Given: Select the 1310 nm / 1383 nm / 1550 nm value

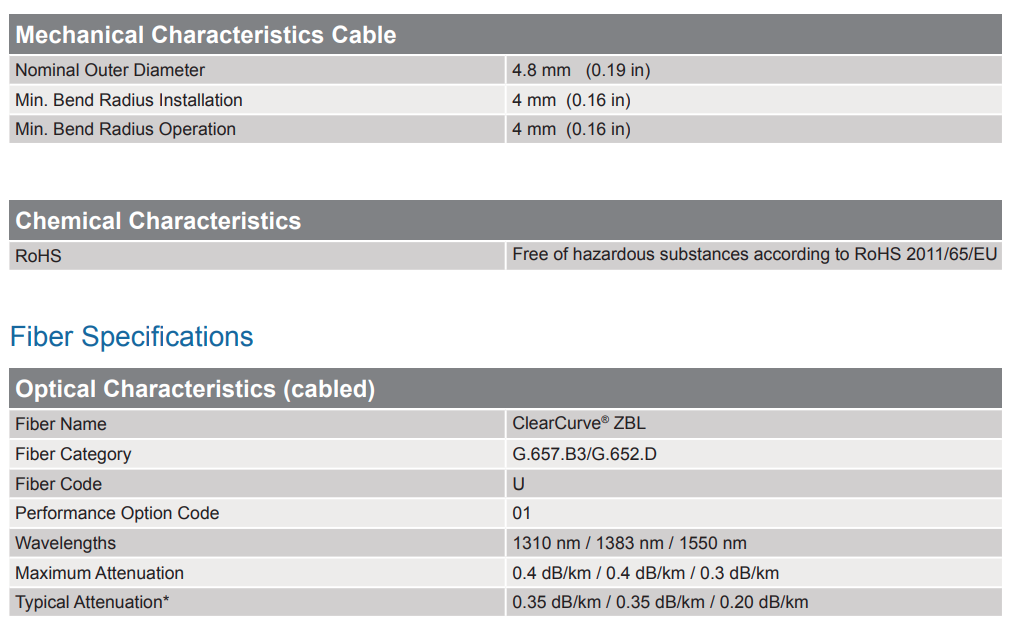Looking at the screenshot, I should click(629, 543).
